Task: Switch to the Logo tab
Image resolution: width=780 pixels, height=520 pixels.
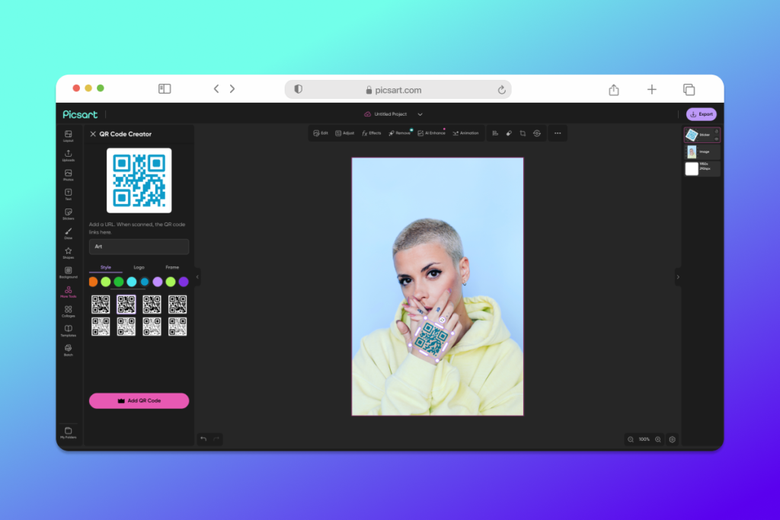Action: click(x=139, y=267)
